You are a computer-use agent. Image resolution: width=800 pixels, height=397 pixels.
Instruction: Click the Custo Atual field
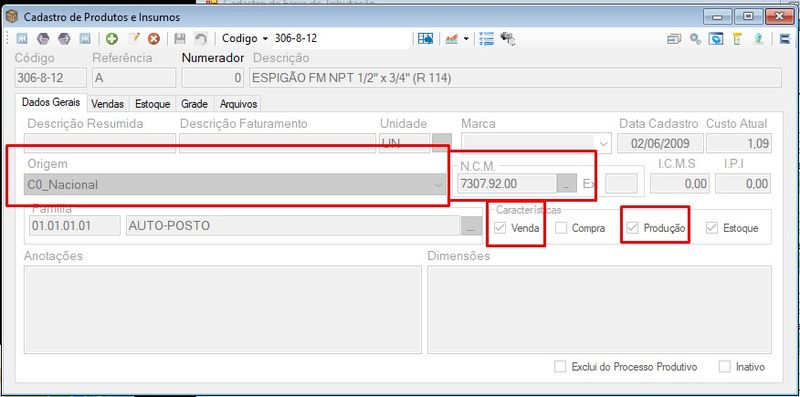pyautogui.click(x=739, y=143)
